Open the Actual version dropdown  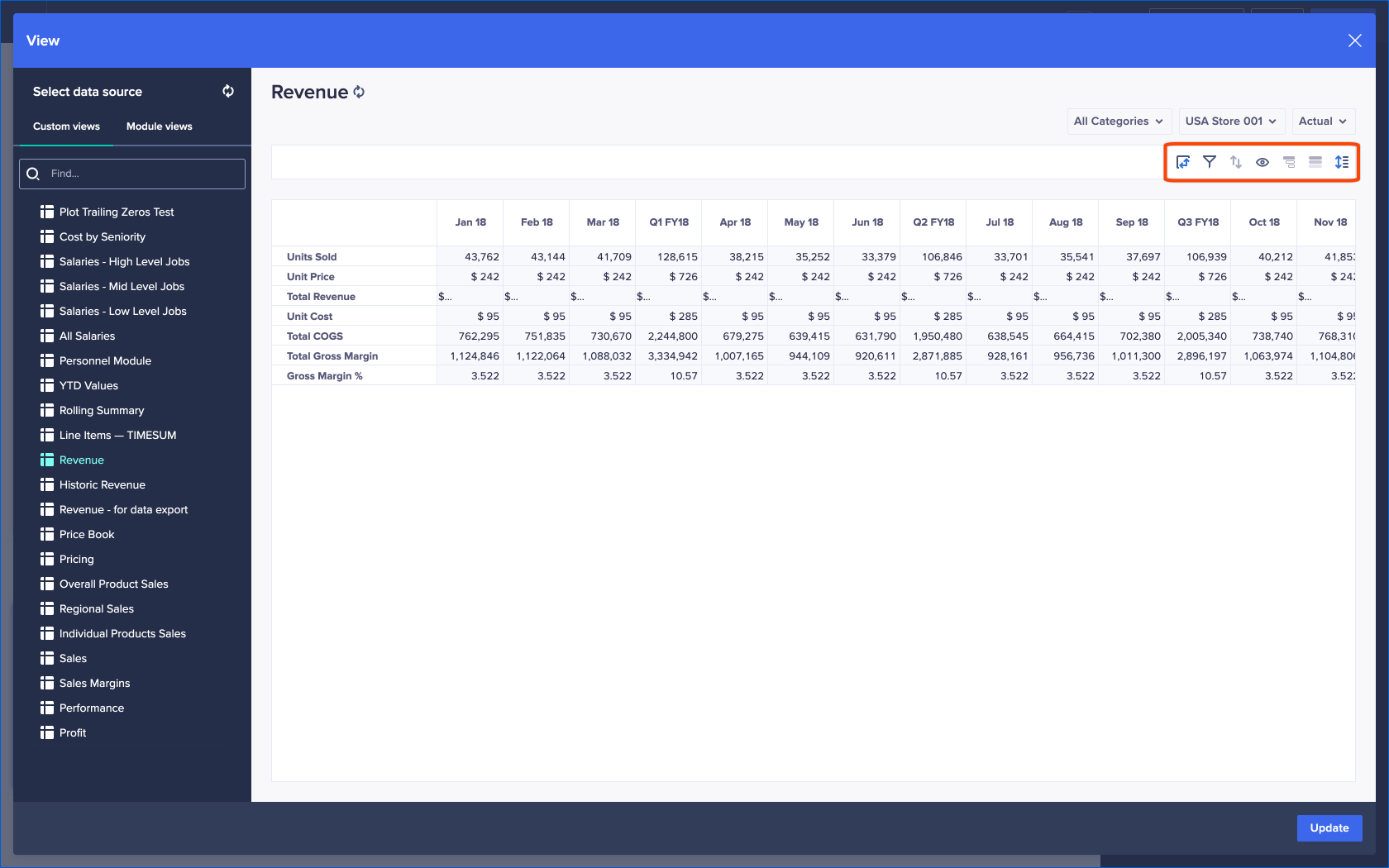coord(1322,121)
